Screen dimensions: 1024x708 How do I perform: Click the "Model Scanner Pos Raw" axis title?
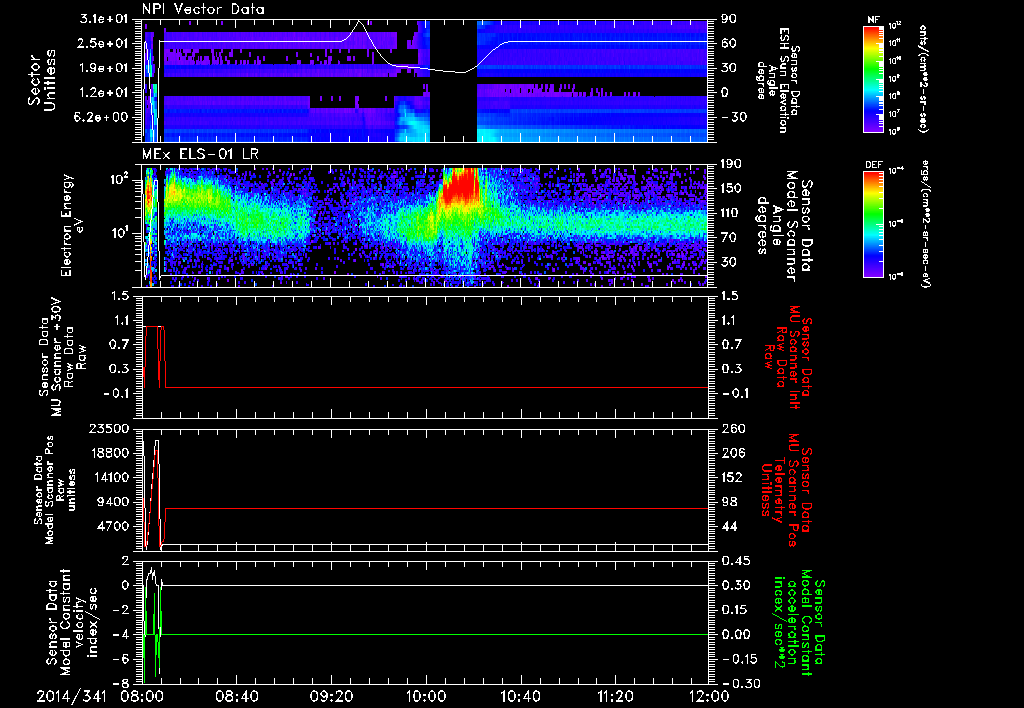pos(55,490)
